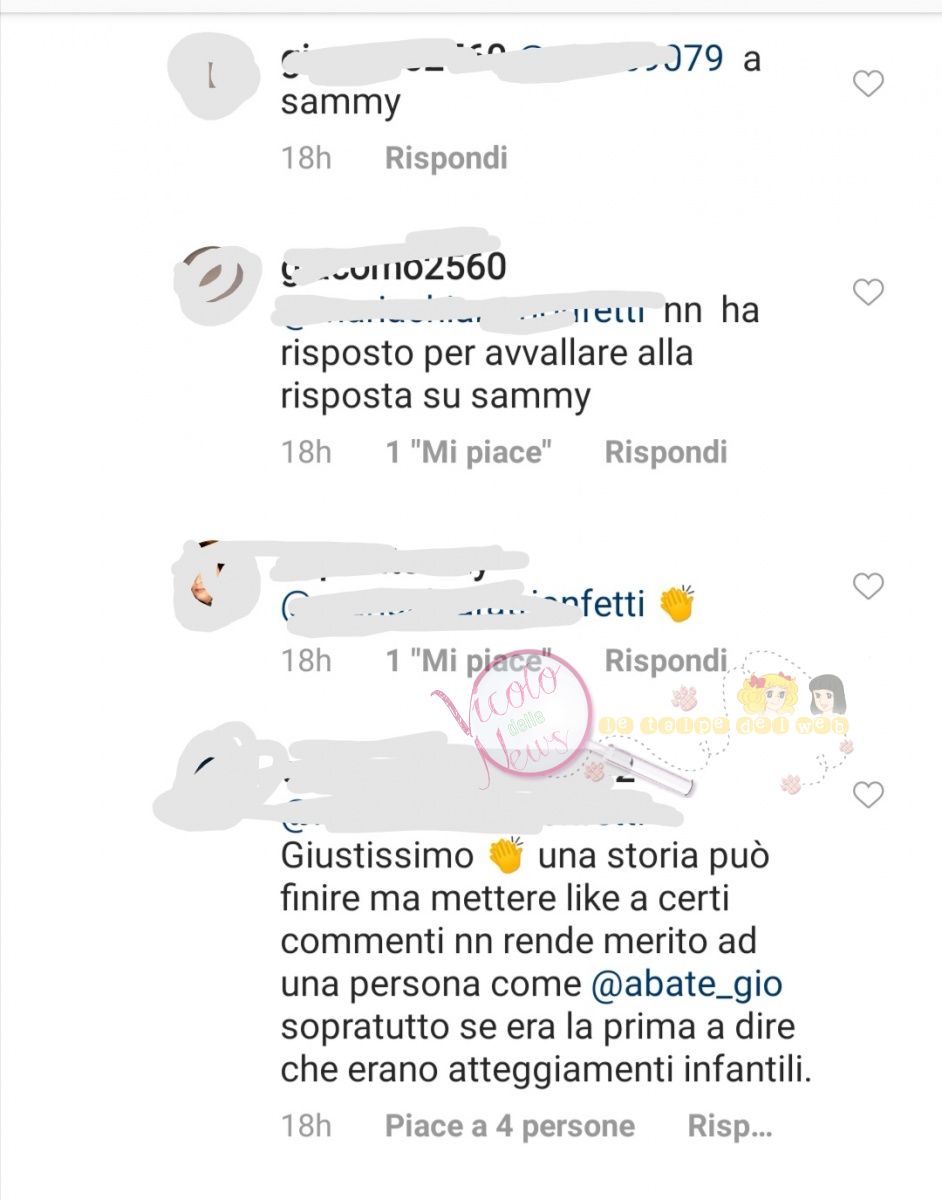This screenshot has height=1200, width=942.
Task: Open the Giustissimo commenter's avatar
Action: pos(214,770)
